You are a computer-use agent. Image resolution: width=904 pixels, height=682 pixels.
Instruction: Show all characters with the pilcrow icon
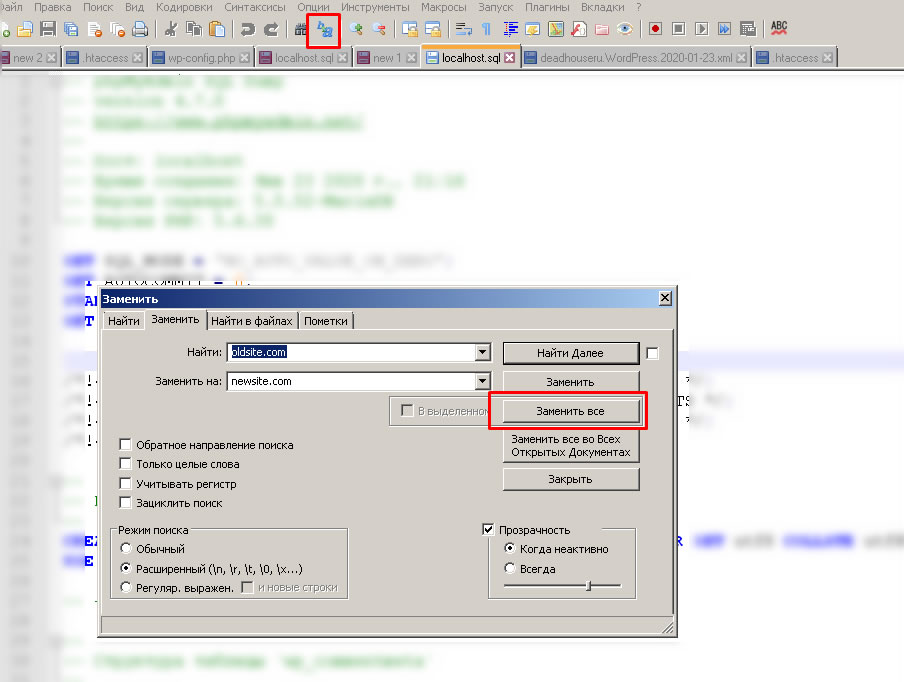tap(487, 29)
